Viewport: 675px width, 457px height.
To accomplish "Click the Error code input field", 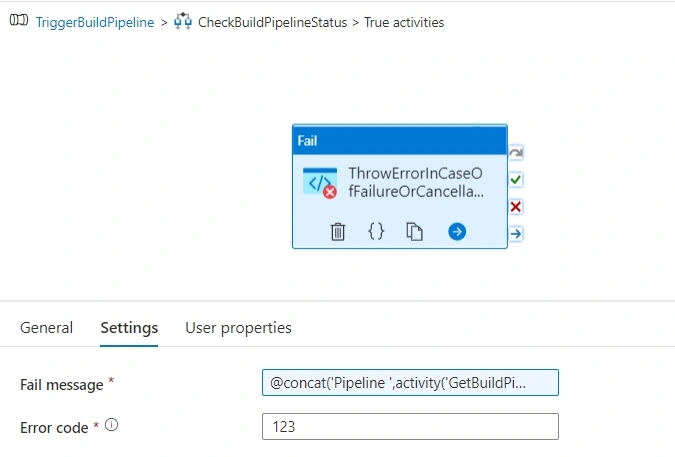I will click(410, 426).
